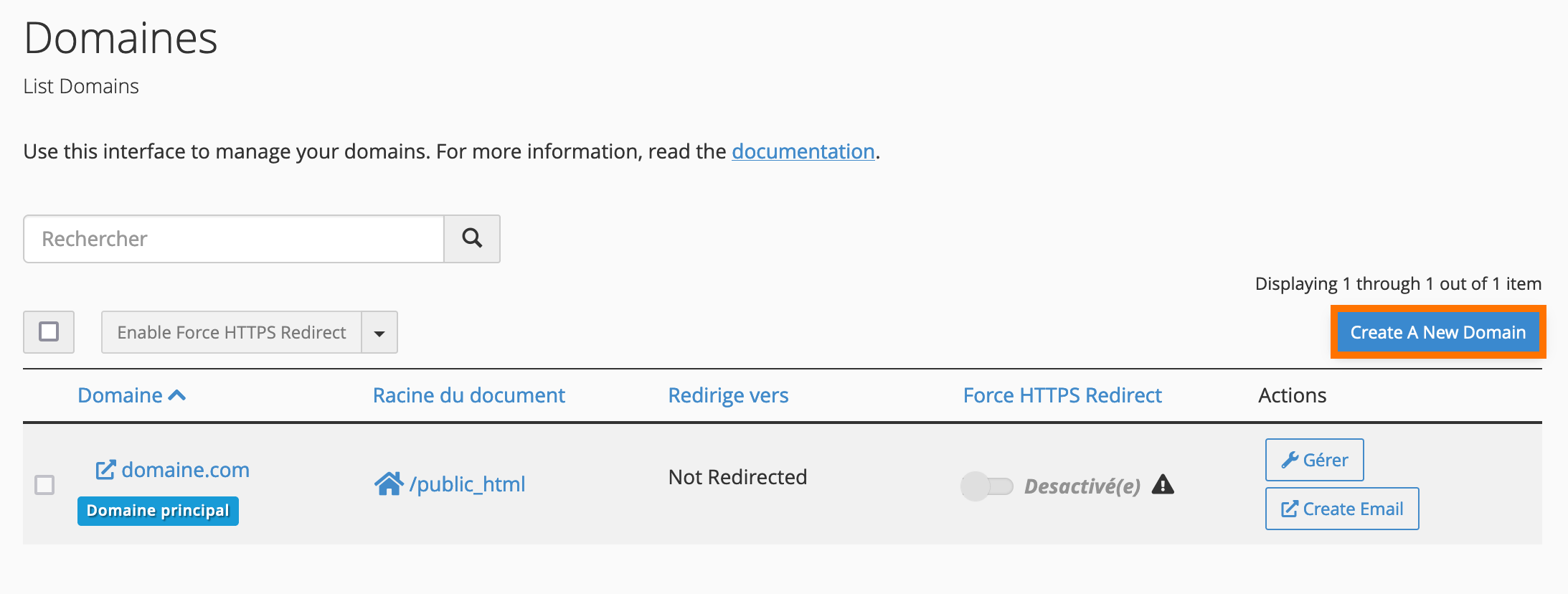This screenshot has height=594, width=1568.
Task: Sort by Racine du document column
Action: pos(469,395)
